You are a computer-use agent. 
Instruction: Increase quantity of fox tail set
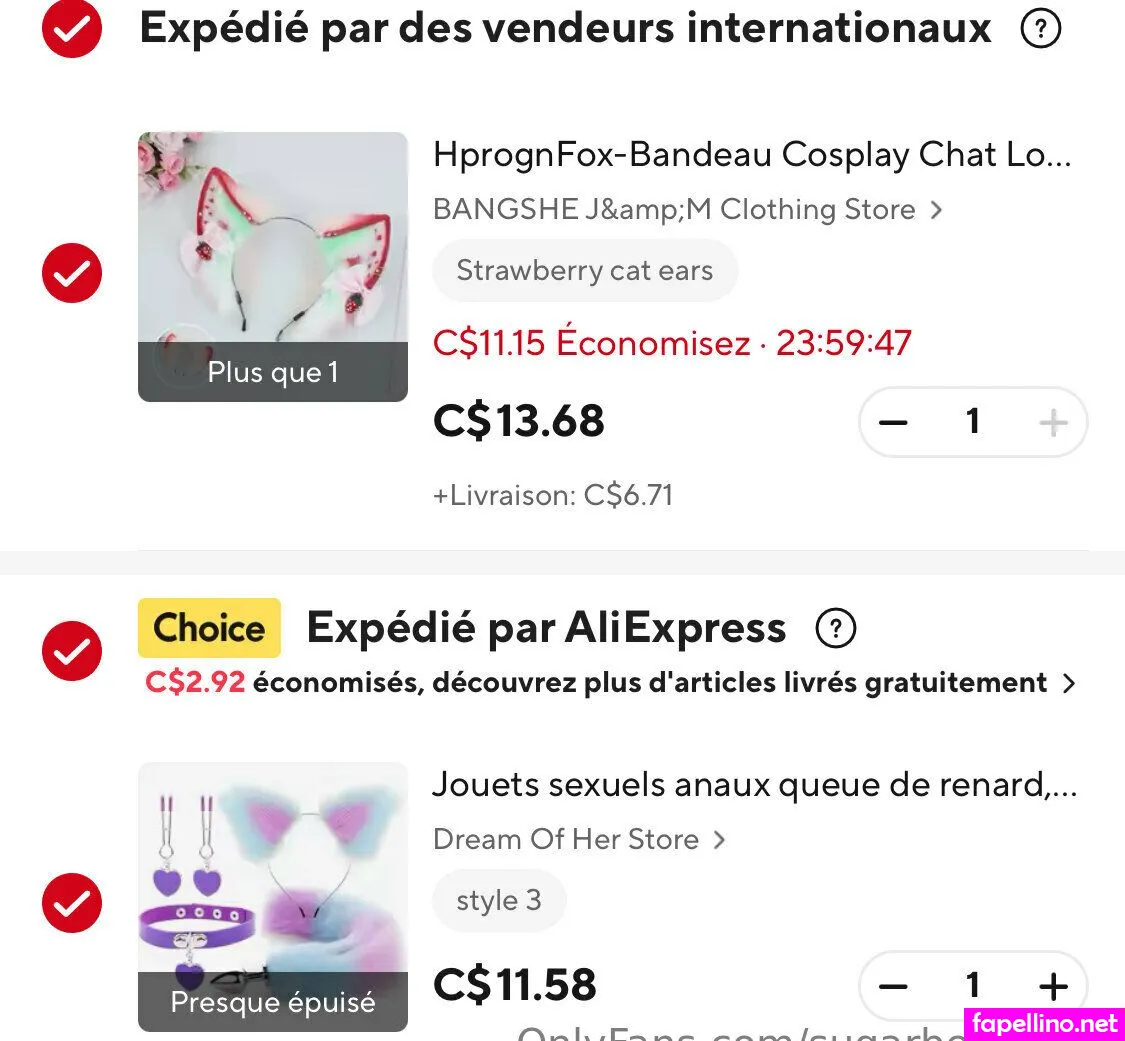tap(1053, 987)
